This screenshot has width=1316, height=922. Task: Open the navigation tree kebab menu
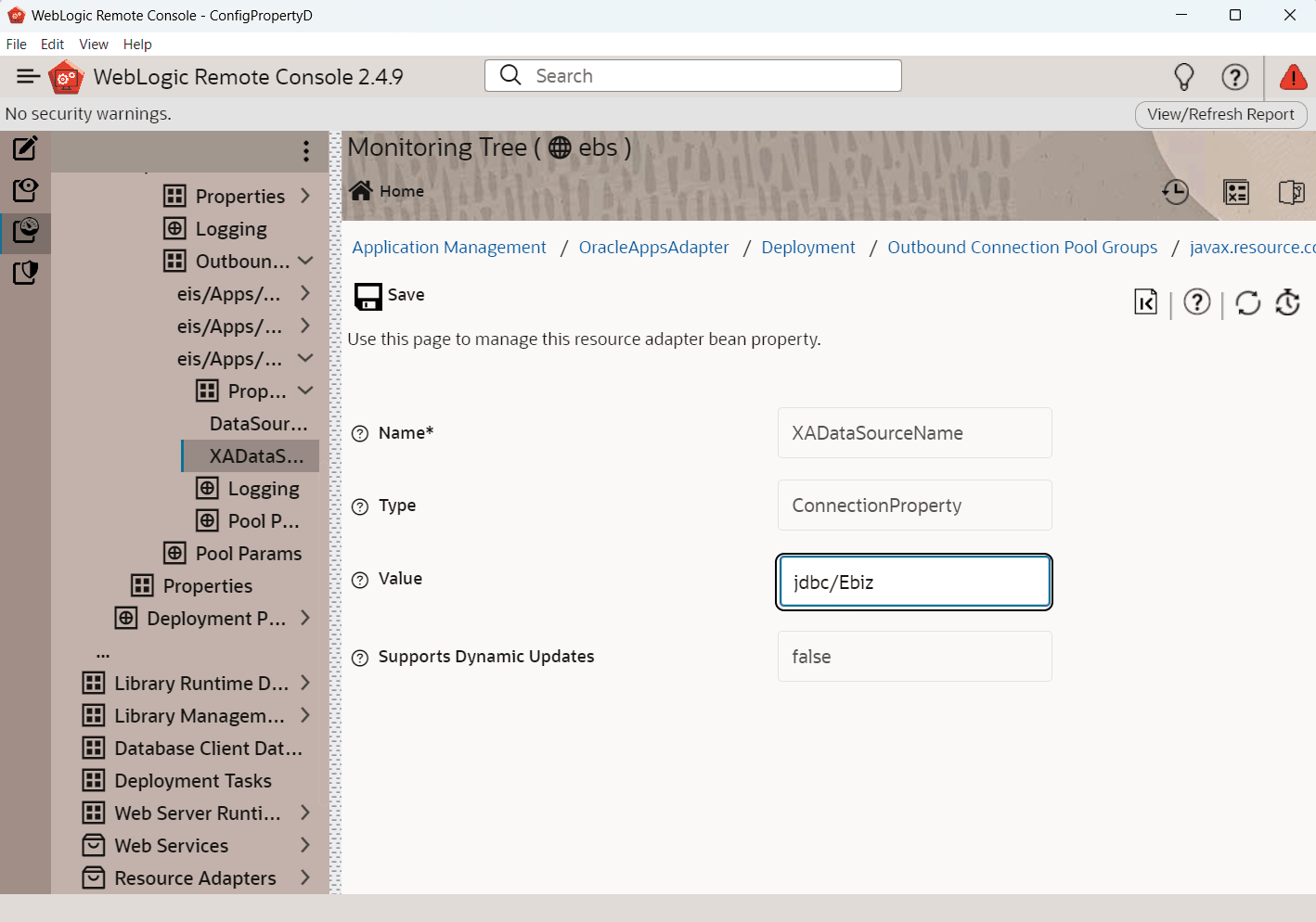pyautogui.click(x=306, y=151)
